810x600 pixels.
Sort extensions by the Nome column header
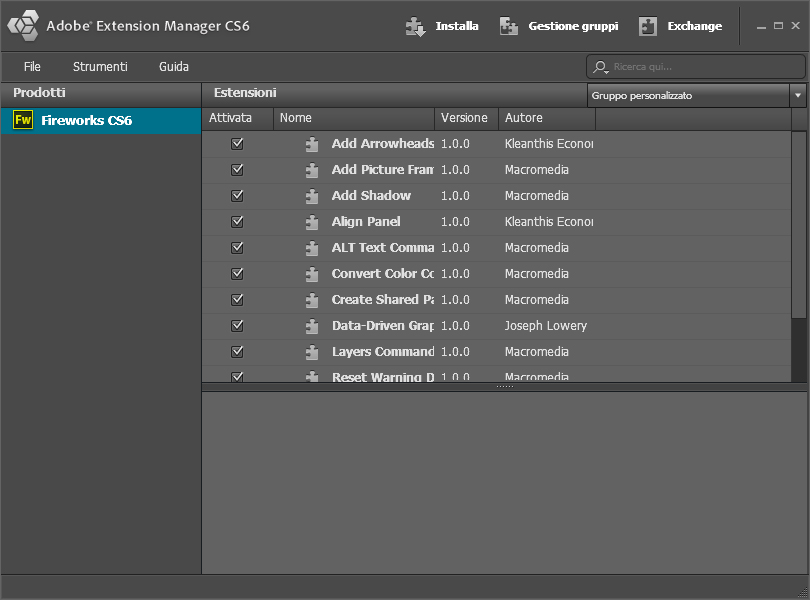tap(353, 118)
